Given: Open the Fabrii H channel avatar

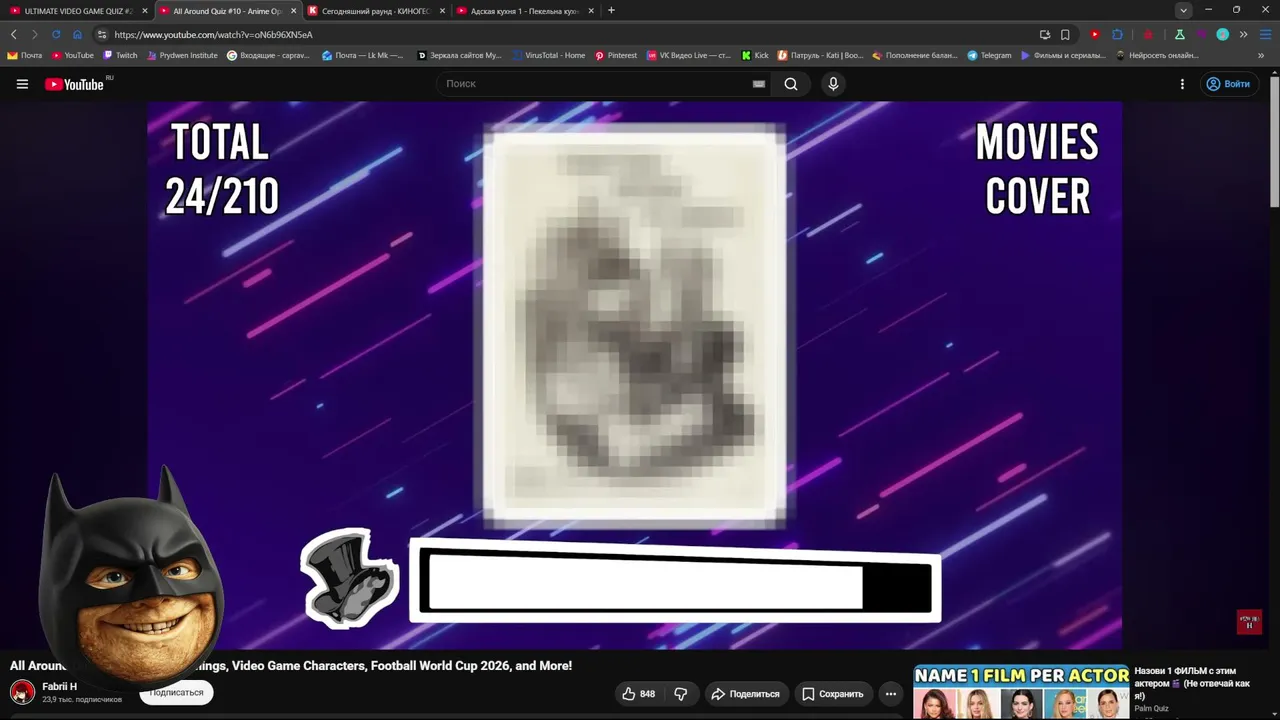Looking at the screenshot, I should 22,692.
